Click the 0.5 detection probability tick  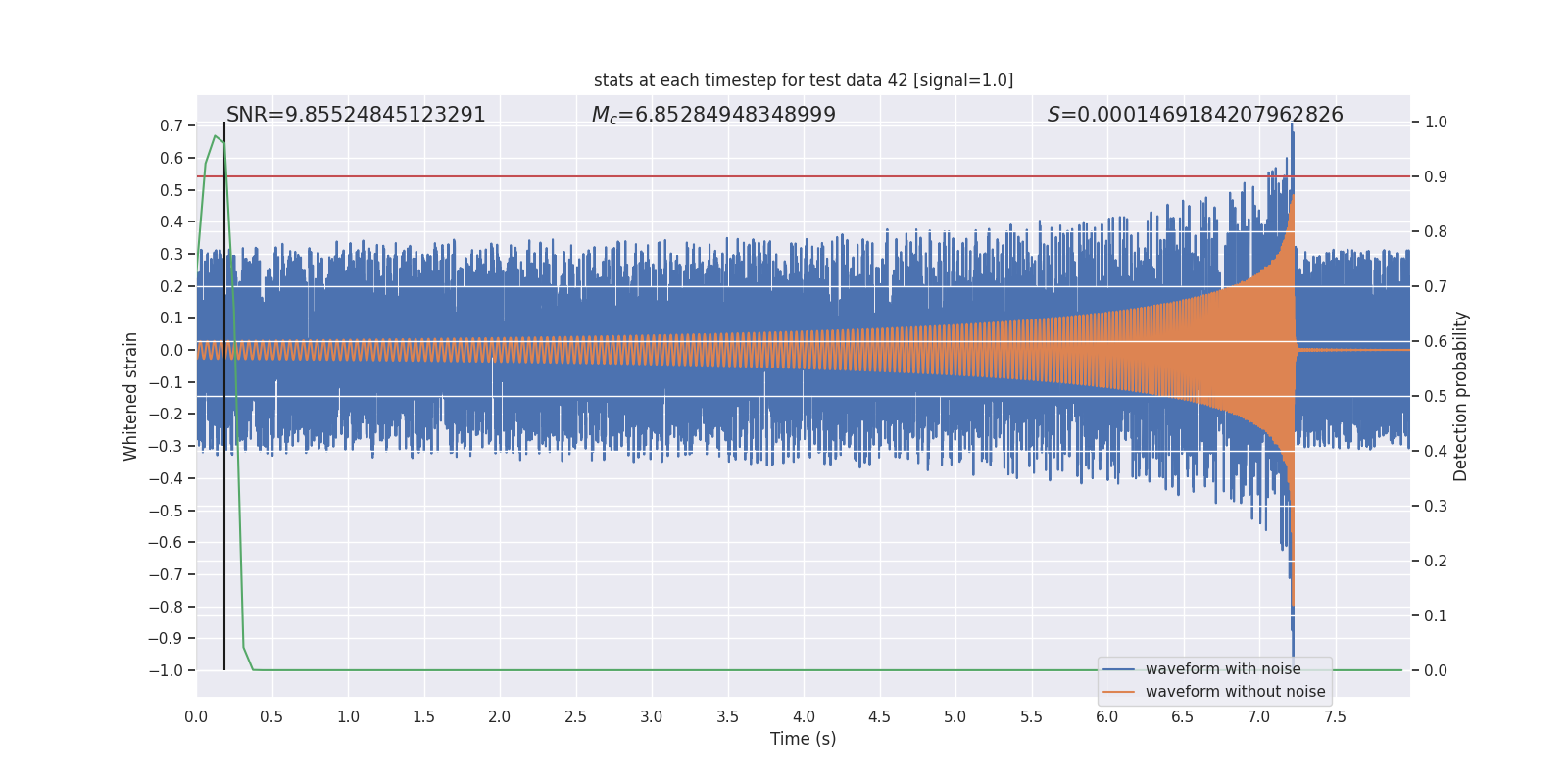pyautogui.click(x=1436, y=396)
